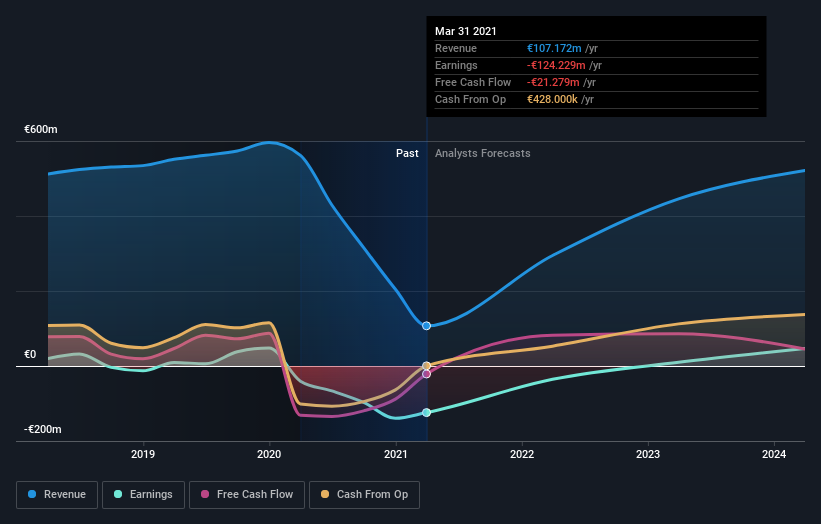Click the €0 y-axis label

(30, 354)
